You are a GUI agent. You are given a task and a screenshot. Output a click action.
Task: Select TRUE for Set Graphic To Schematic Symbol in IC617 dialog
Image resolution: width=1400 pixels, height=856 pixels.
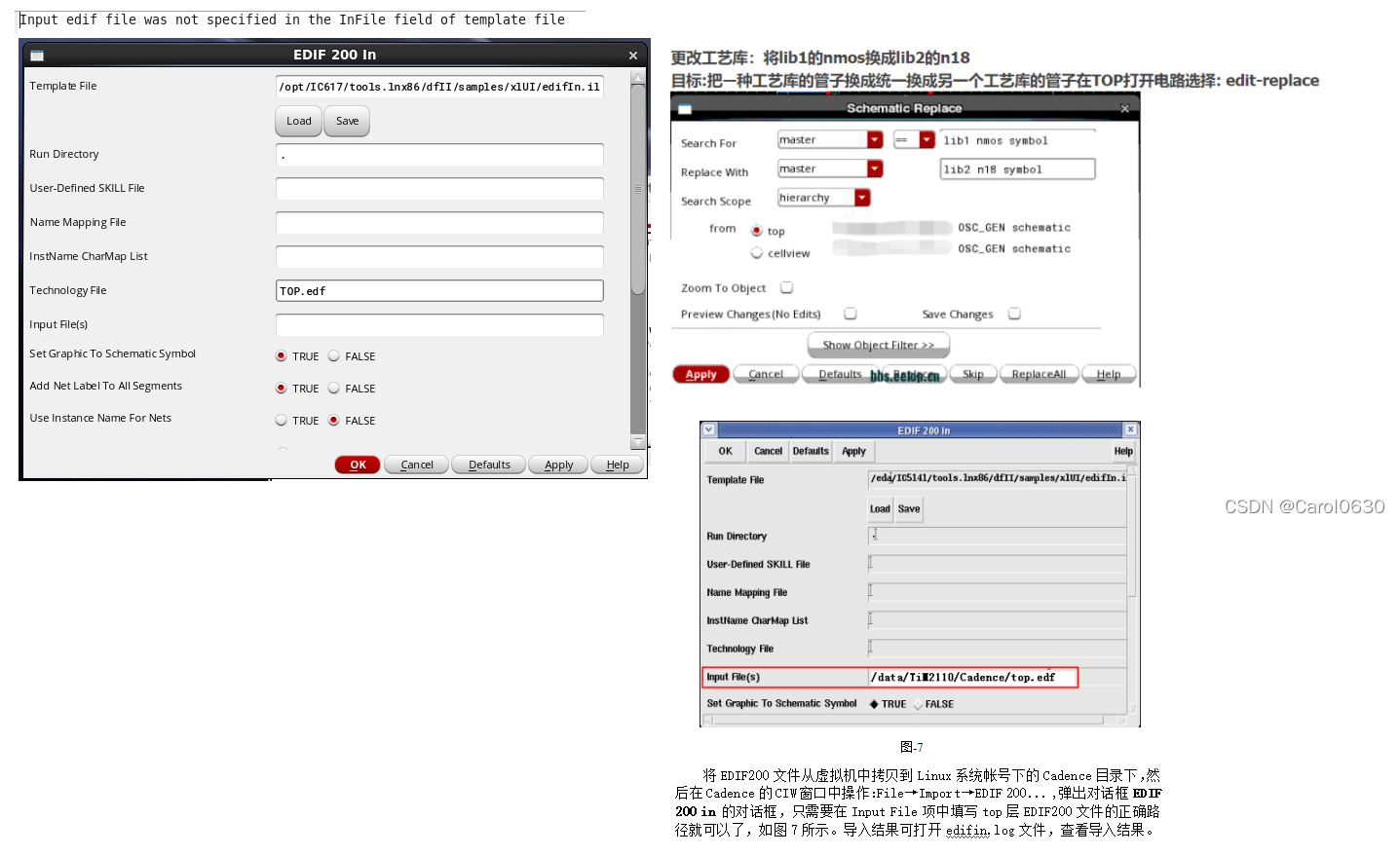point(282,356)
